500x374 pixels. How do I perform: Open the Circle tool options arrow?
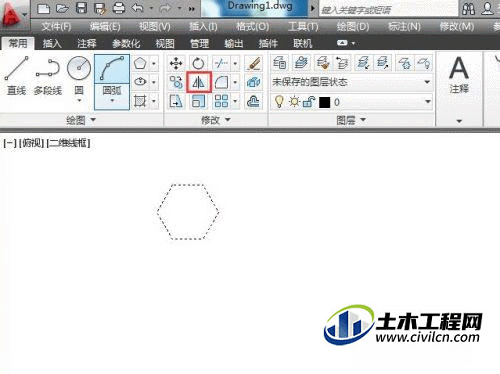coord(79,100)
